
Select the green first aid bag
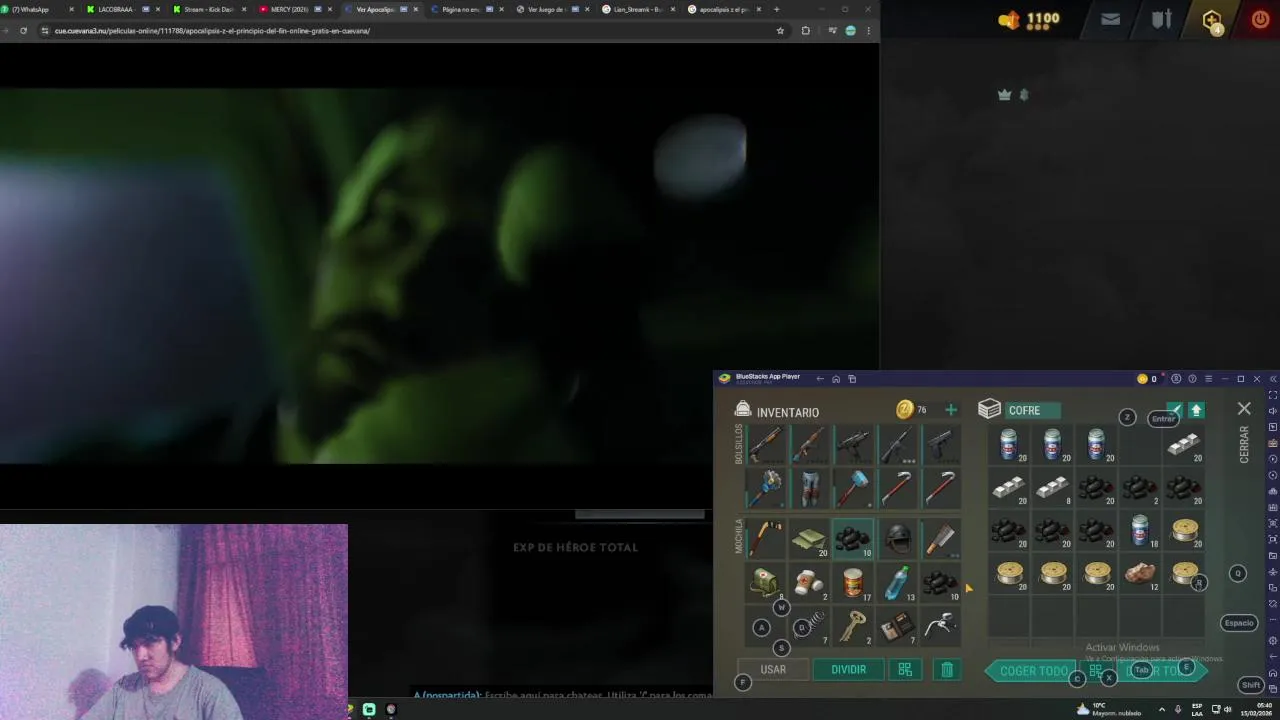765,582
